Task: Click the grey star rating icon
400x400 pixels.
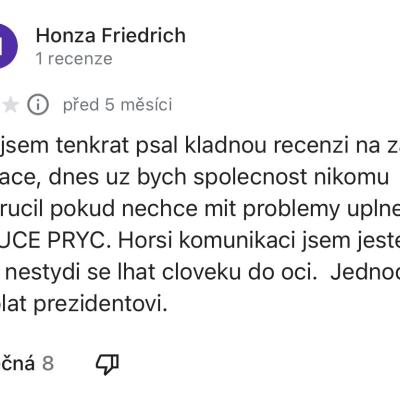Action: point(11,105)
